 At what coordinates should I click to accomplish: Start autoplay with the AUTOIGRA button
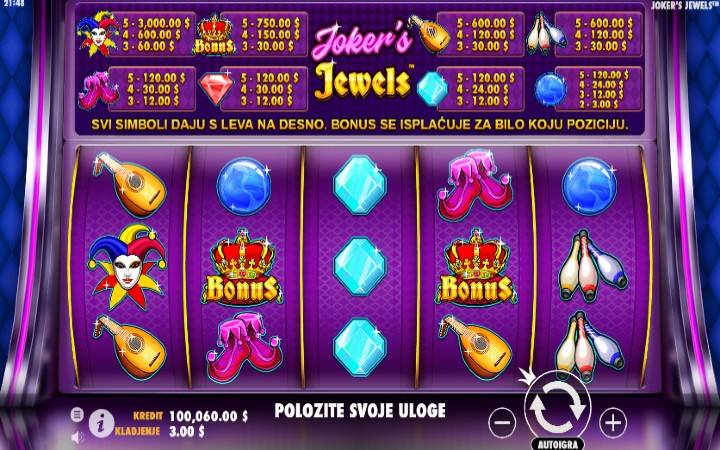pos(557,444)
